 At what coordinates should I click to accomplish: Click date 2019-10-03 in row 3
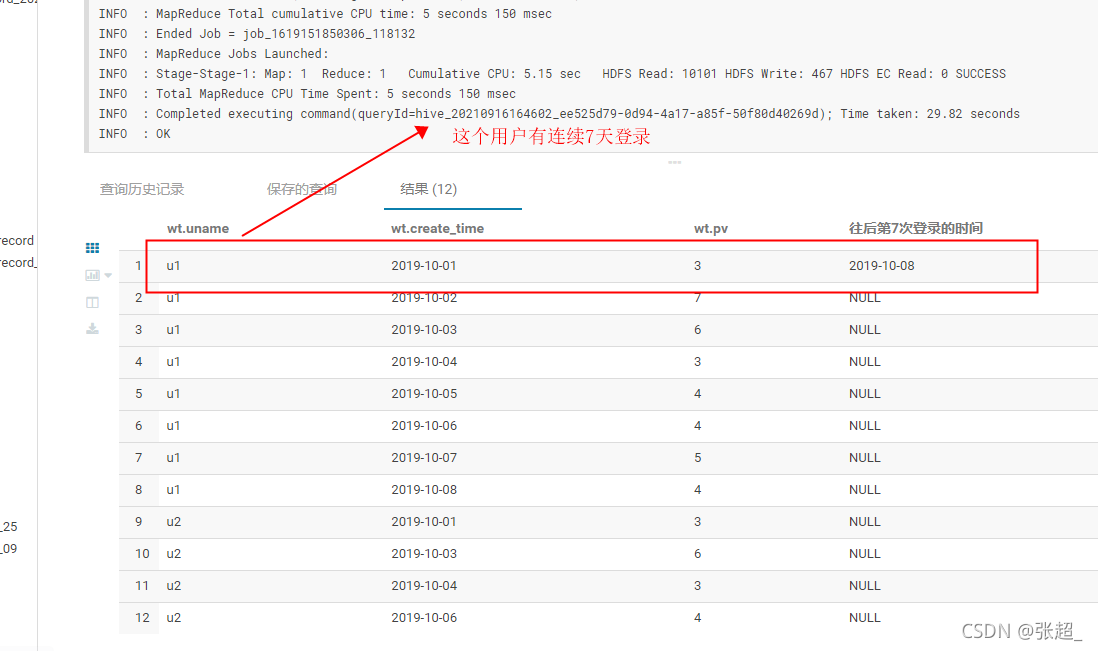click(x=424, y=330)
